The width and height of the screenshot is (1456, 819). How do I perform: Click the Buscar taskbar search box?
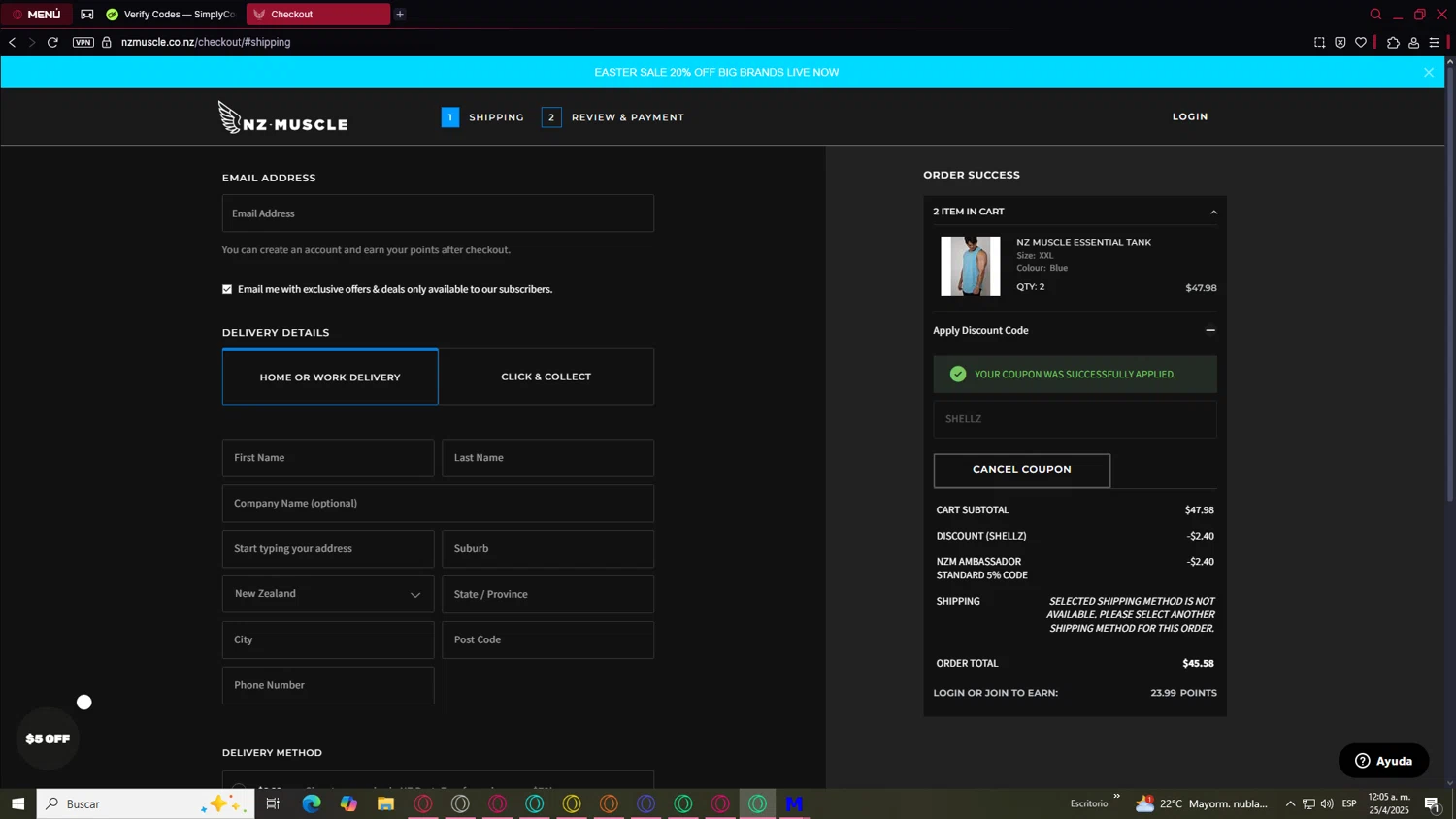[x=146, y=804]
